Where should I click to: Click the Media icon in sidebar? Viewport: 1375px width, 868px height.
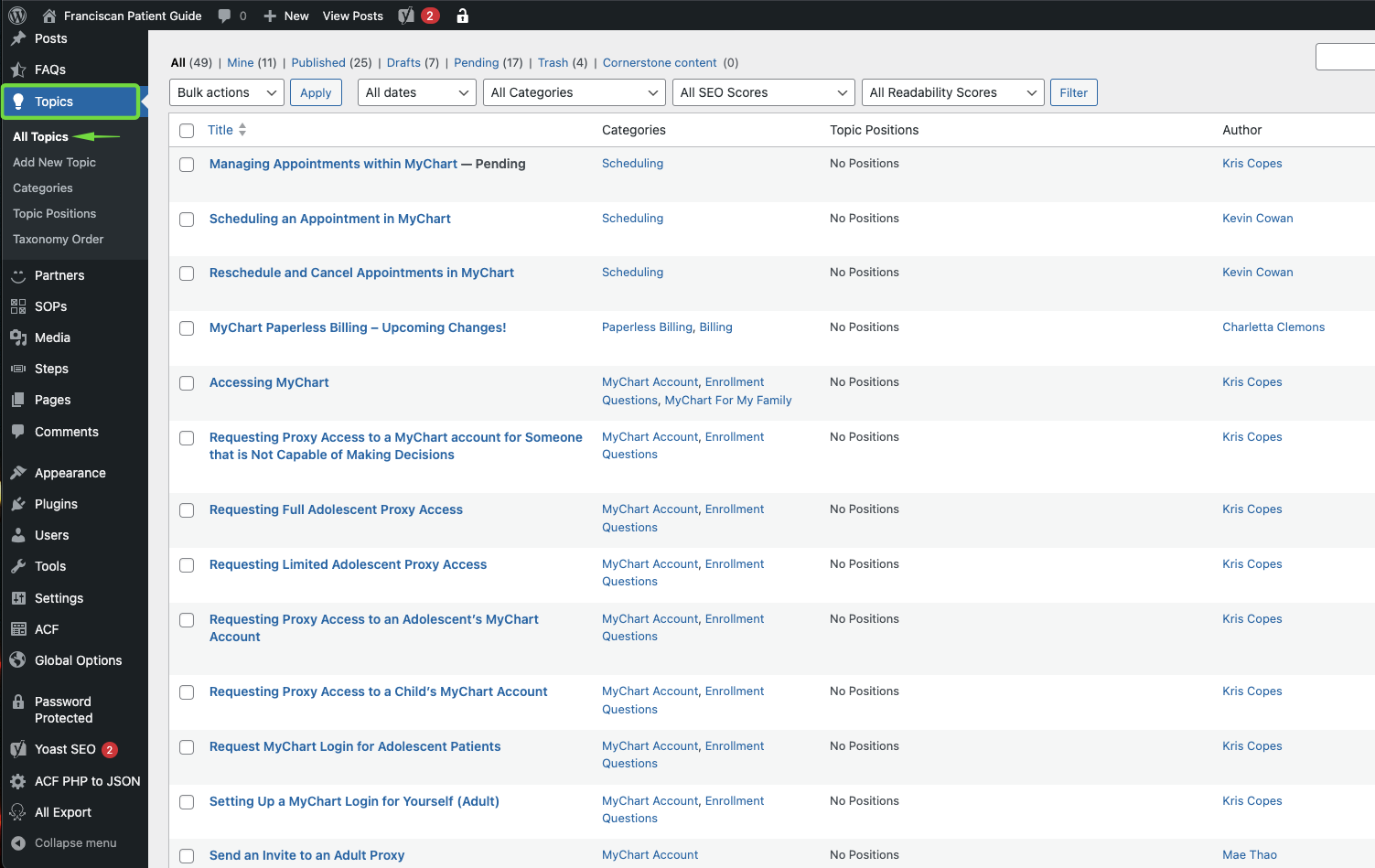18,338
